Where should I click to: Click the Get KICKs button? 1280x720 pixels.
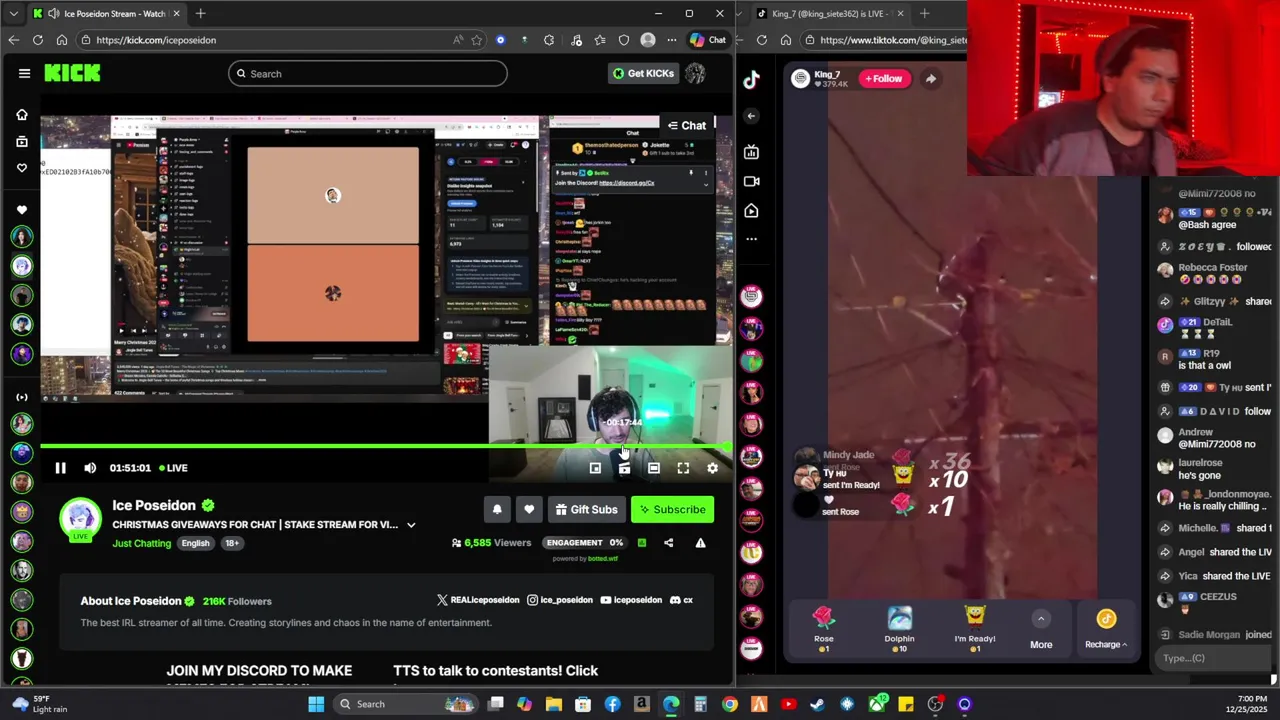click(643, 73)
